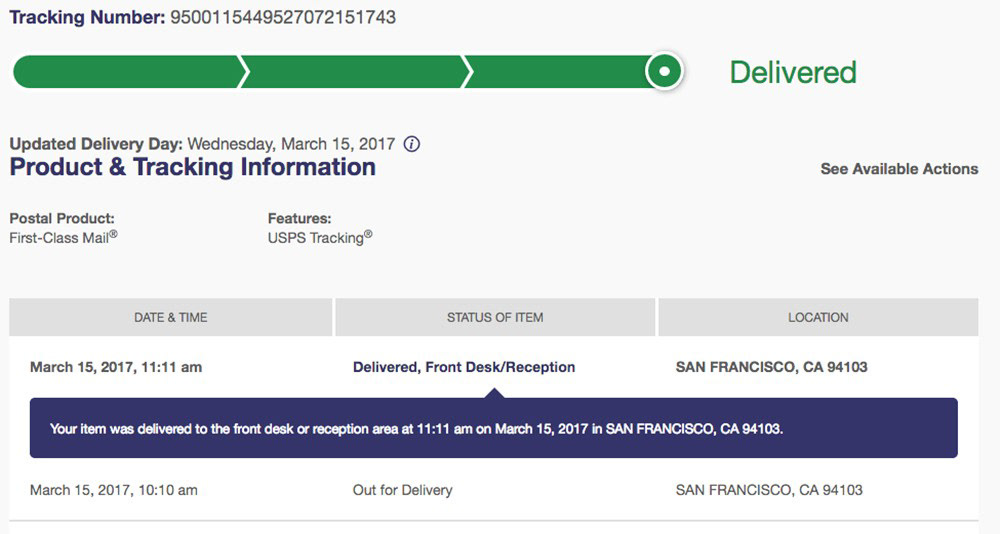Screen dimensions: 1000x534
Task: Click the STATUS OF ITEM column header
Action: tap(495, 317)
